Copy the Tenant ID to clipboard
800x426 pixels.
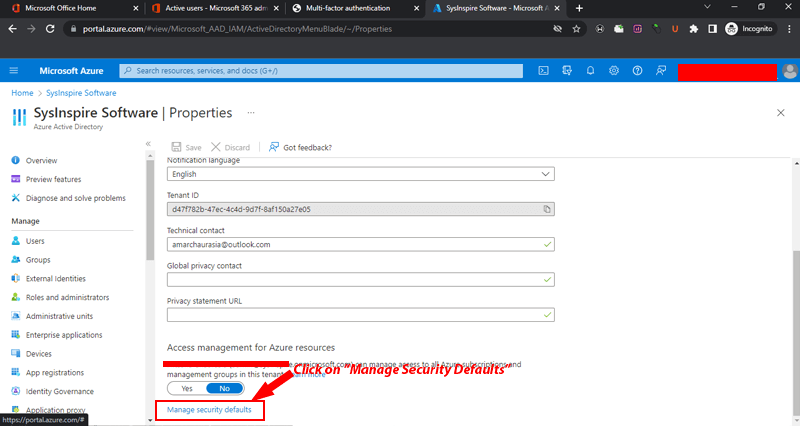[547, 209]
